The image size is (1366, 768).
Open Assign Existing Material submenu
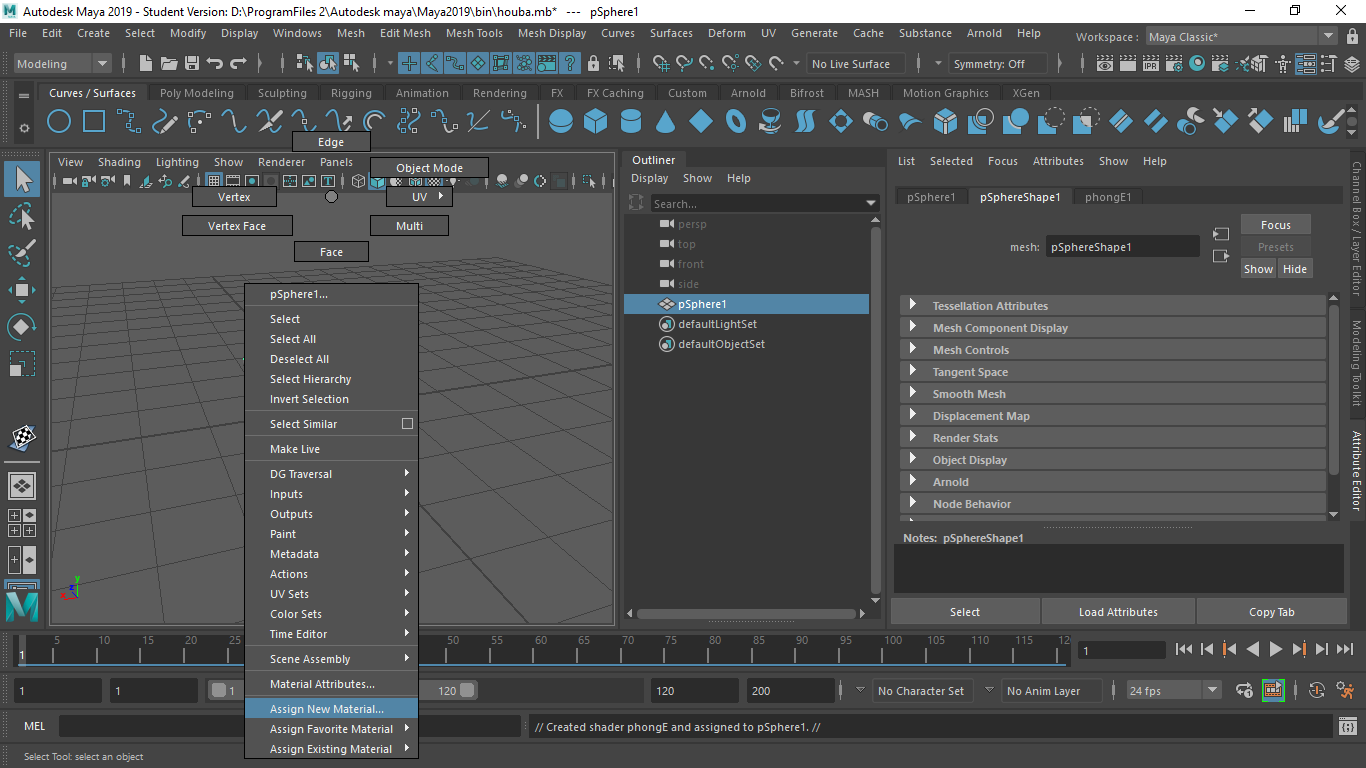click(x=331, y=749)
